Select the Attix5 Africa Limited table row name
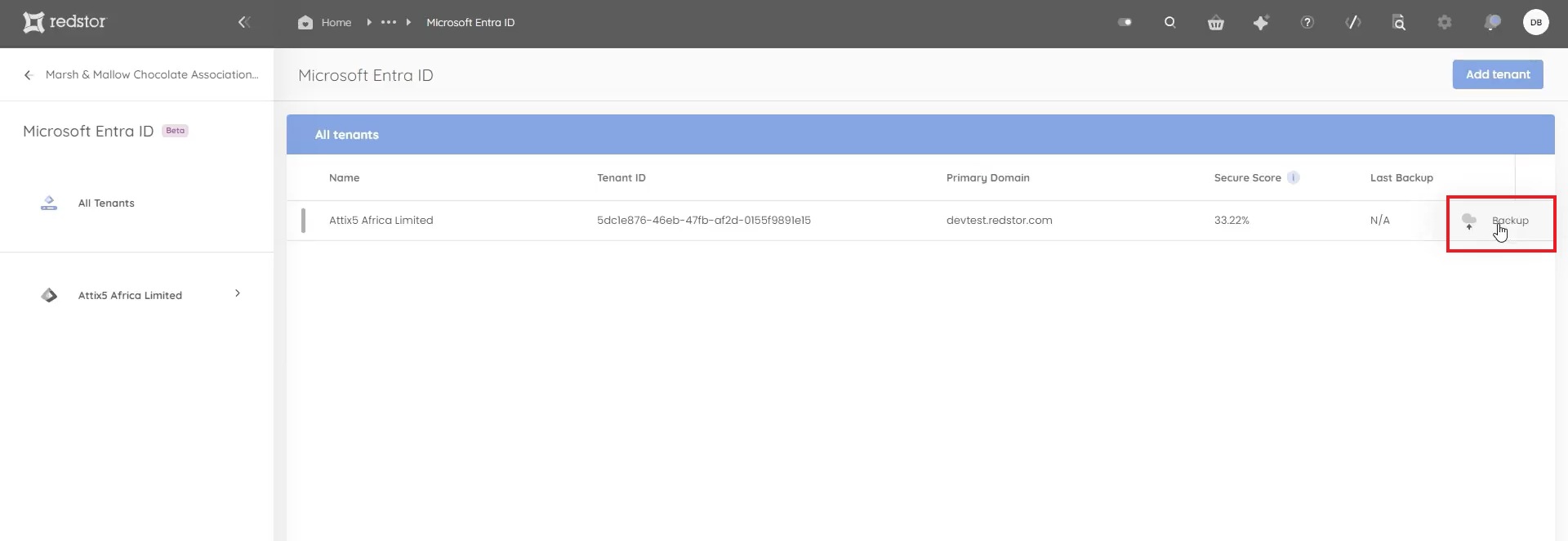The width and height of the screenshot is (1568, 541). point(381,221)
